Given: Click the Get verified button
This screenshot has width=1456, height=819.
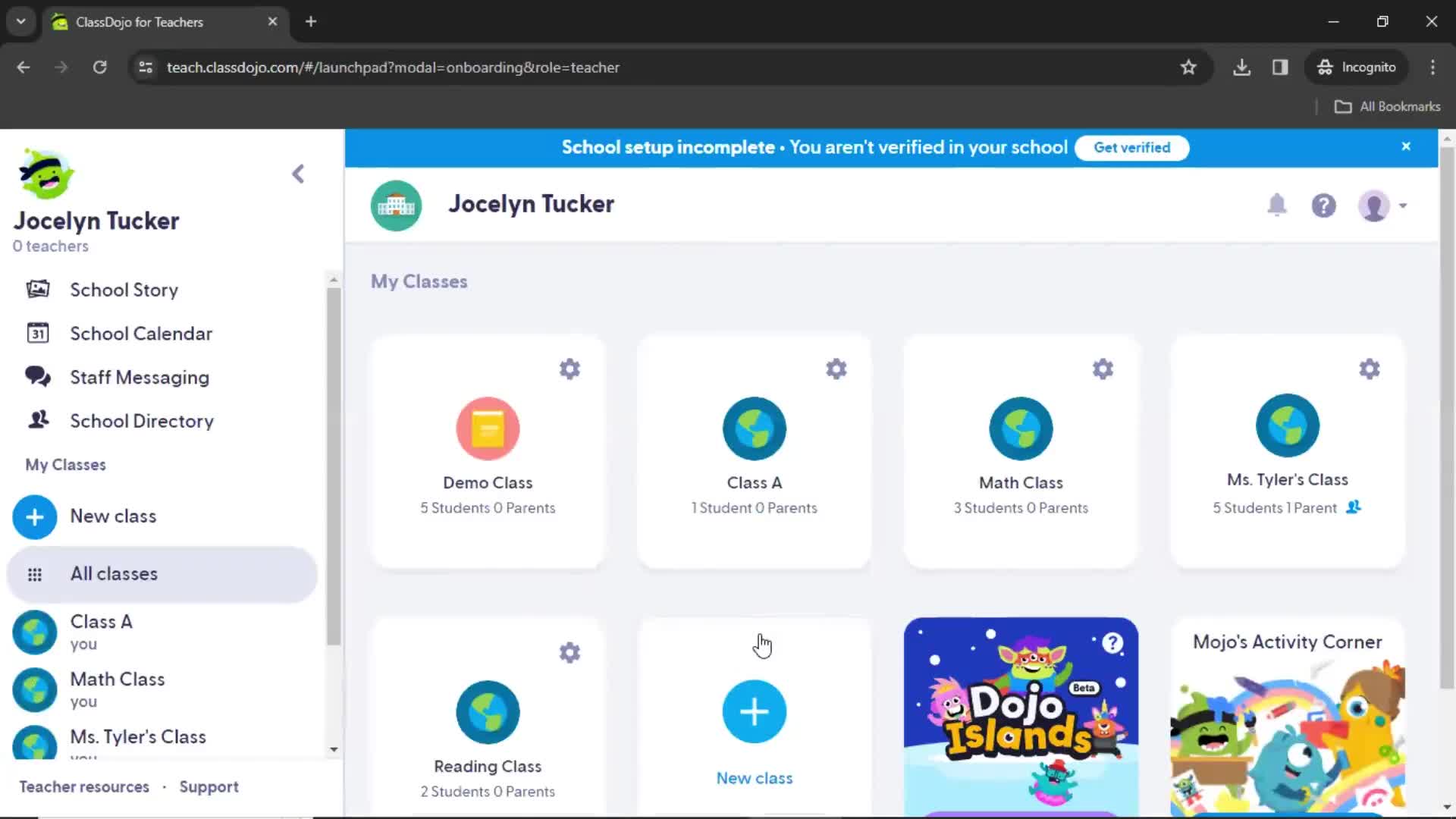Looking at the screenshot, I should coord(1131,148).
